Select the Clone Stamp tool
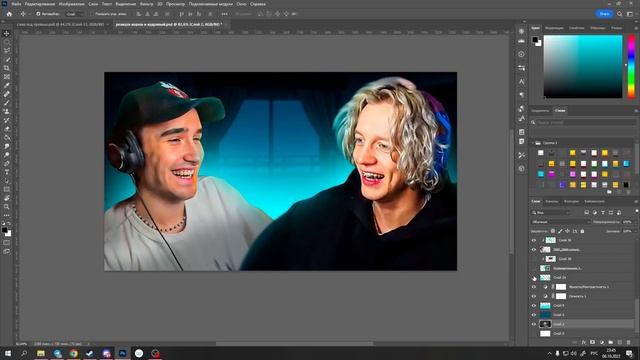Viewport: 640px width, 360px height. [7, 111]
